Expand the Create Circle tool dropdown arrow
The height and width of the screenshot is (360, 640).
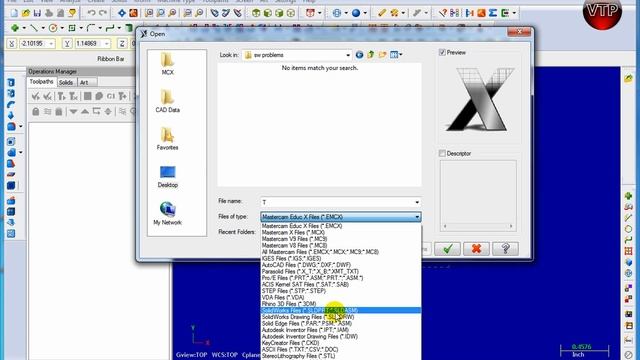pos(62,28)
